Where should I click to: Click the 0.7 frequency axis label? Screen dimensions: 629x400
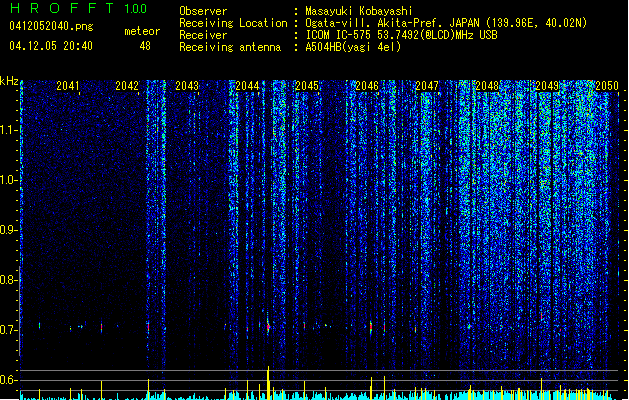(x=8, y=330)
